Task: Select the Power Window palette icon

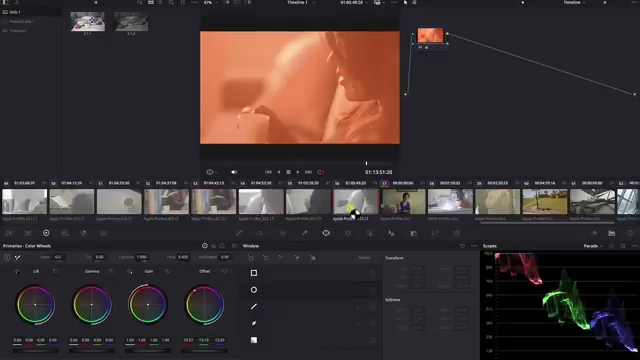Action: tap(326, 233)
